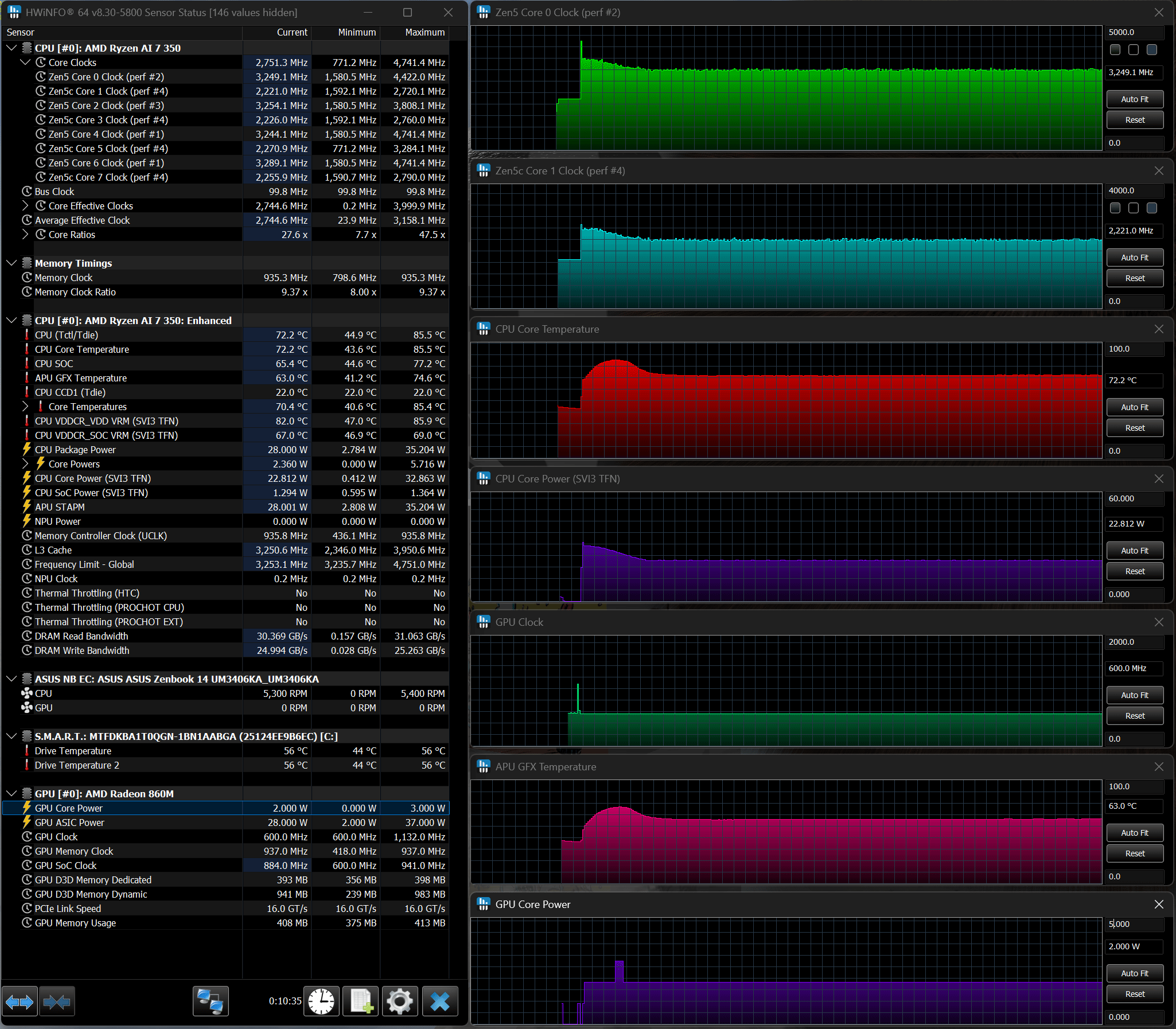Click the shrink columns arrows toolbar icon
Screen dimensions: 1176x1029
click(x=56, y=1002)
